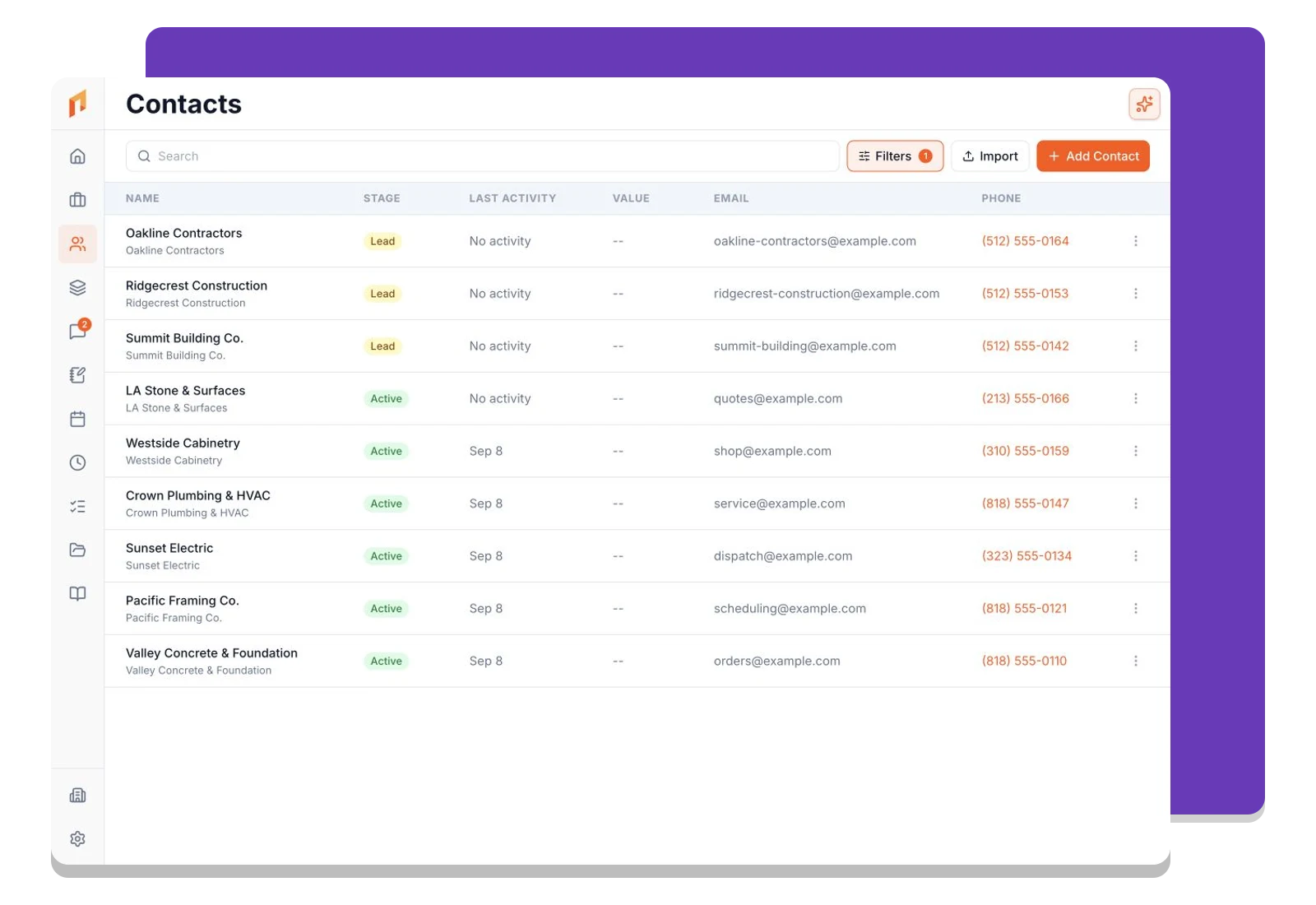Open row menu for Westside Cabinetry
Image resolution: width=1316 pixels, height=905 pixels.
(x=1136, y=451)
